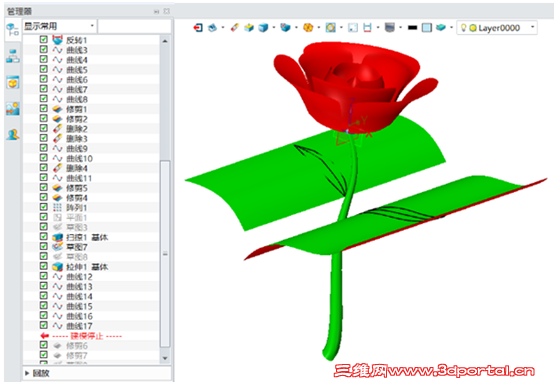Viewport: 554px width, 384px height.
Task: Click the 修剪1 trim feature icon
Action: [x=57, y=109]
